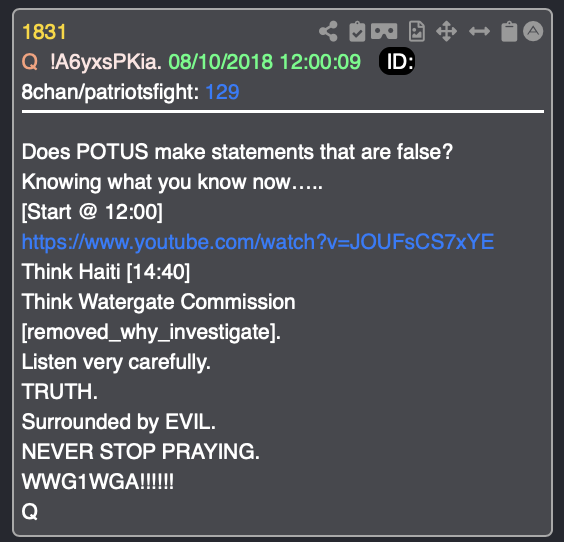Click the plain clipboard copy icon
Screen dimensions: 564x542
(509, 31)
